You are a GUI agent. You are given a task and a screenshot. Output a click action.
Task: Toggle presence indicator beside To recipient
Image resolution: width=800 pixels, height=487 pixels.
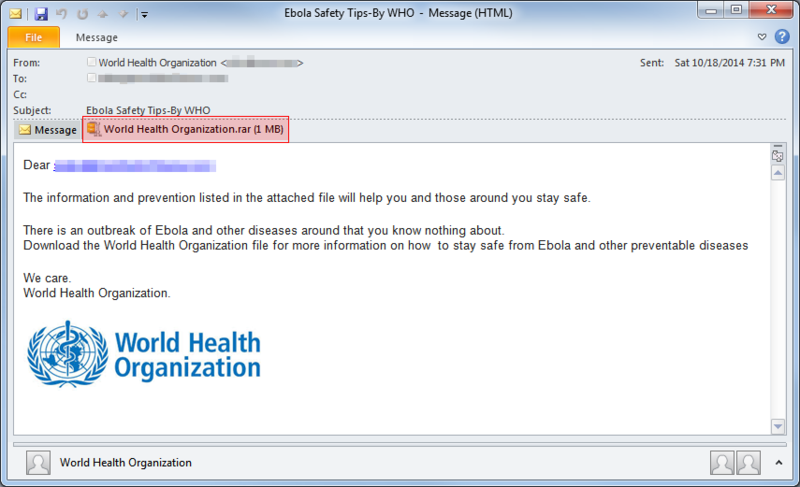[92, 77]
